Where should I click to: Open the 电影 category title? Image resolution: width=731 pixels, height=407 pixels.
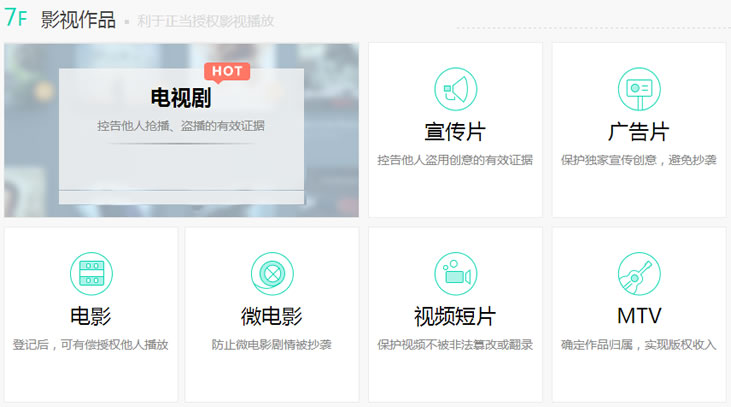coord(91,316)
